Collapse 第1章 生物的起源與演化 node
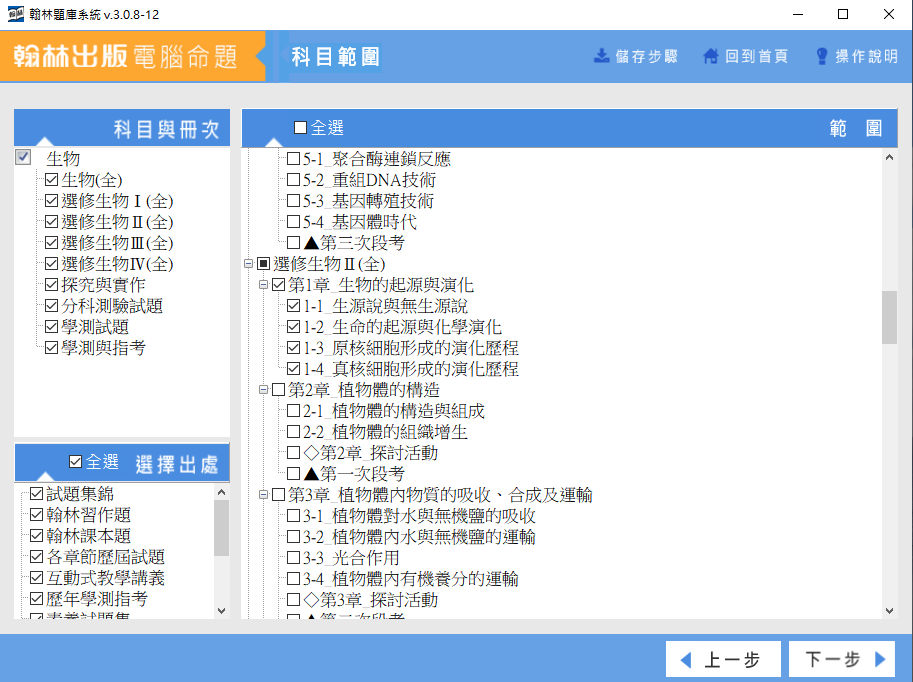Viewport: 913px width, 682px height. coord(264,286)
